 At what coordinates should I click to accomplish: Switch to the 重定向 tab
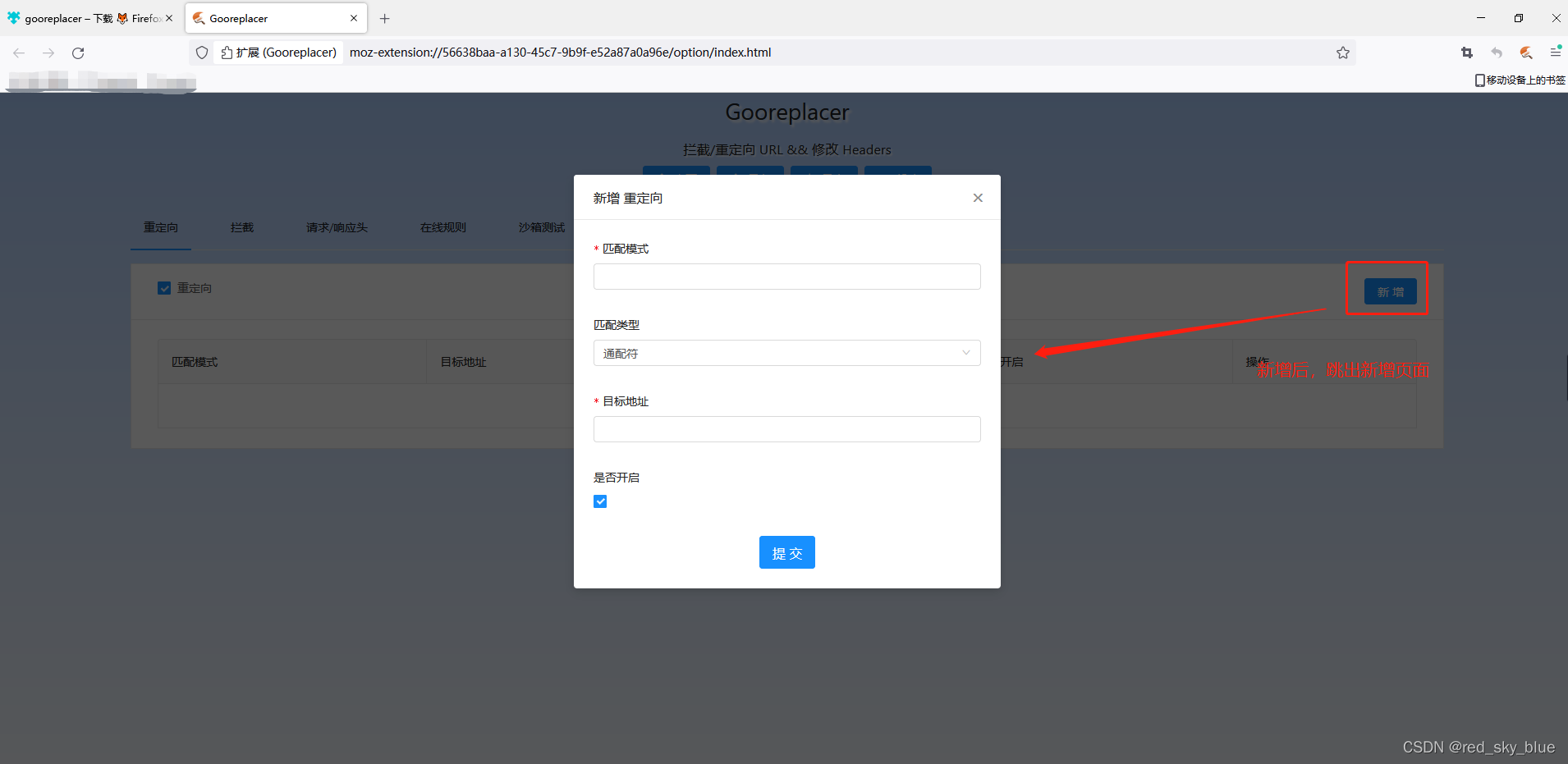161,227
